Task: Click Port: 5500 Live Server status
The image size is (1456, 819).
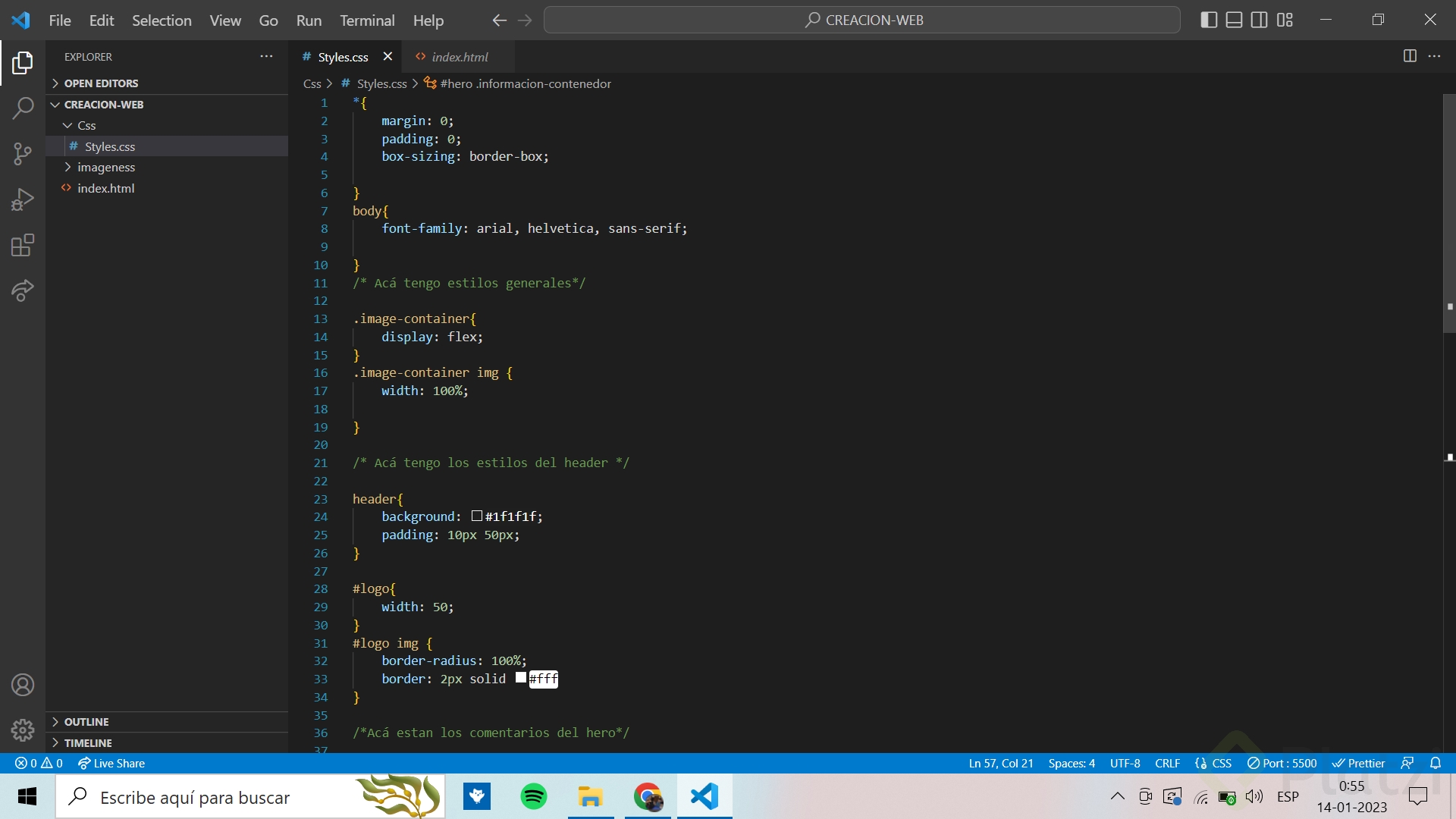Action: (x=1282, y=764)
